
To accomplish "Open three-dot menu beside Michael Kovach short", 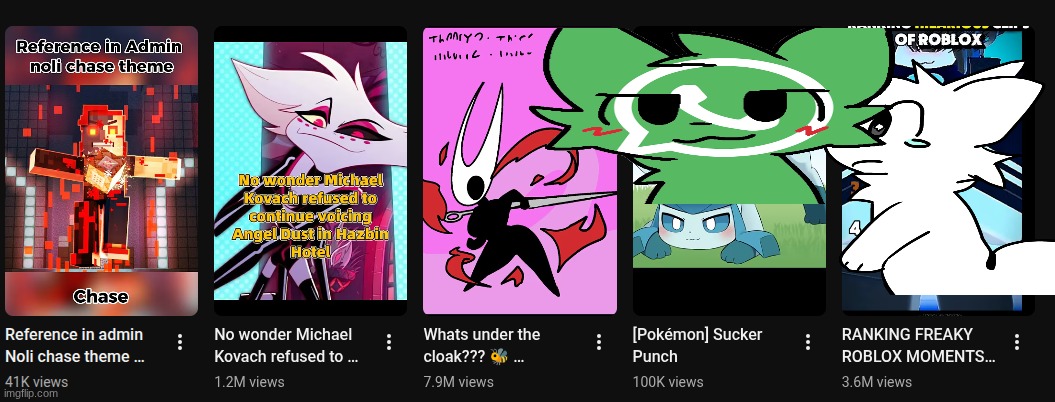I will point(389,342).
